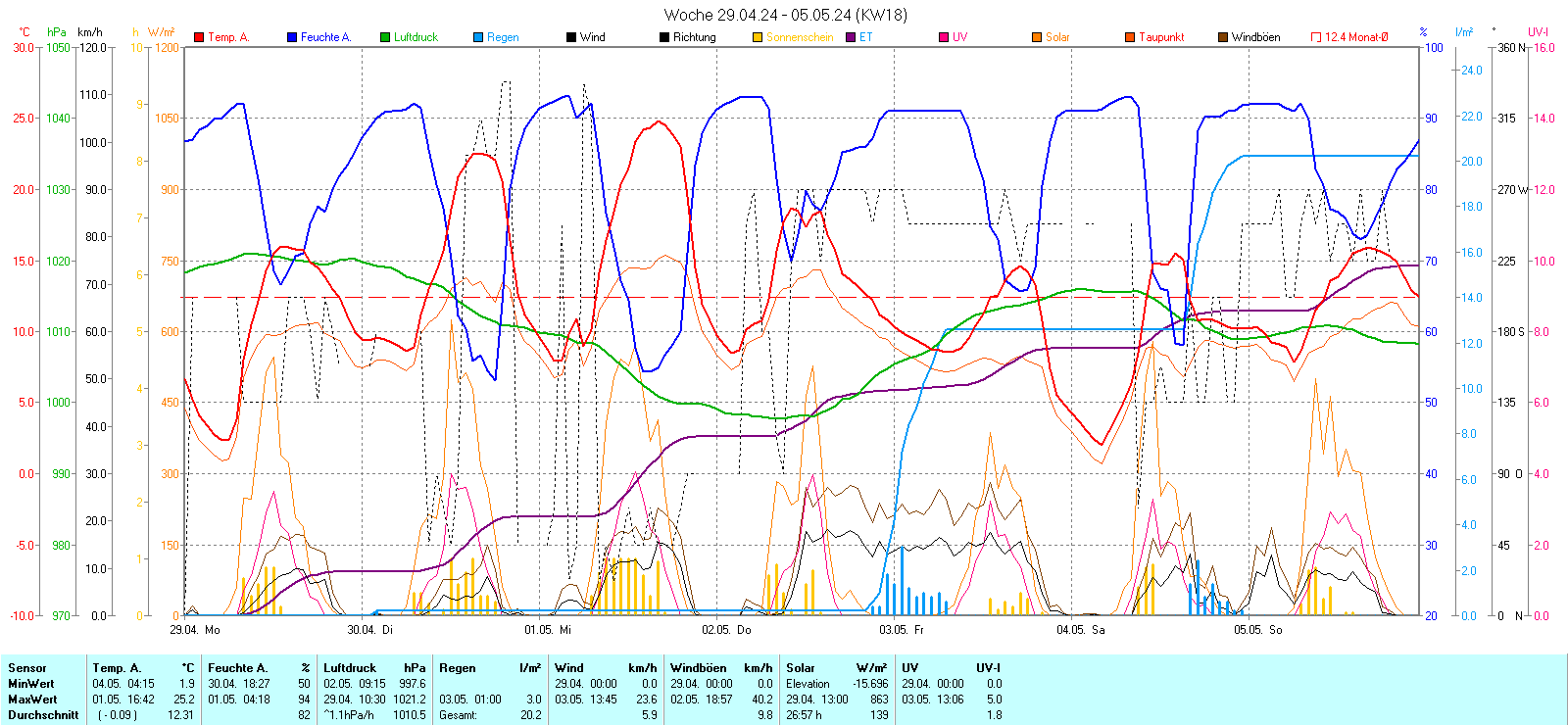Click the orange Solar legend square

1037,37
